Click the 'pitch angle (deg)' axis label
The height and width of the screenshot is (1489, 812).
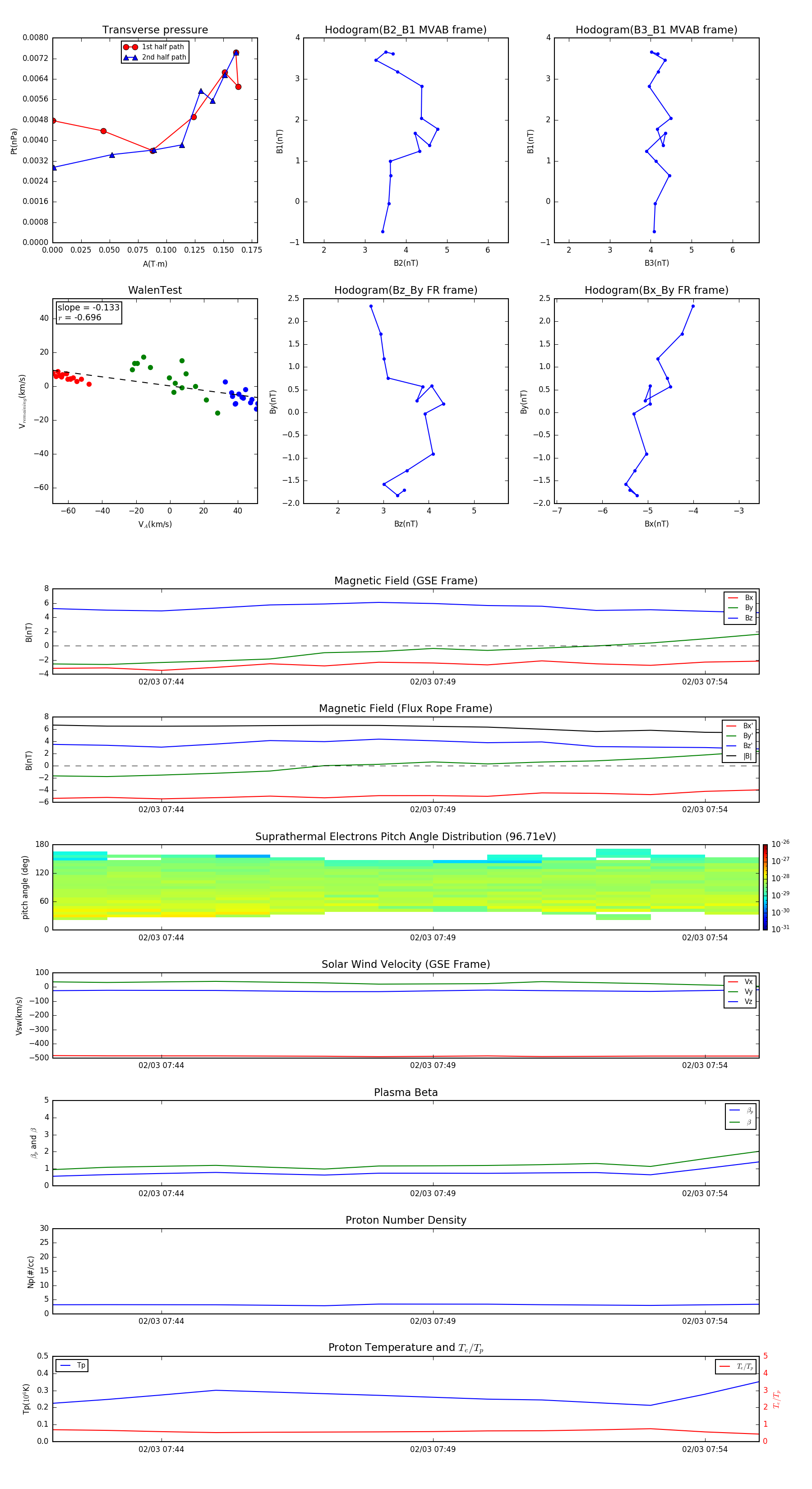tap(25, 887)
